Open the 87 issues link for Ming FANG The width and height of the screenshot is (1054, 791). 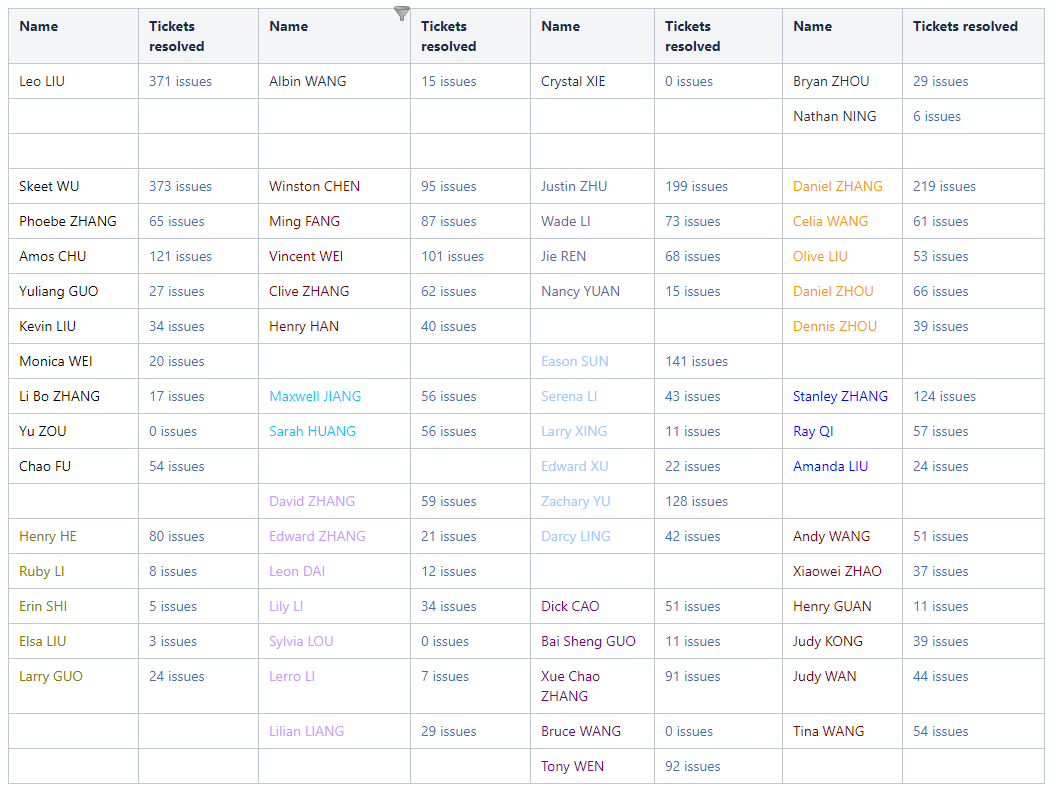[x=448, y=221]
